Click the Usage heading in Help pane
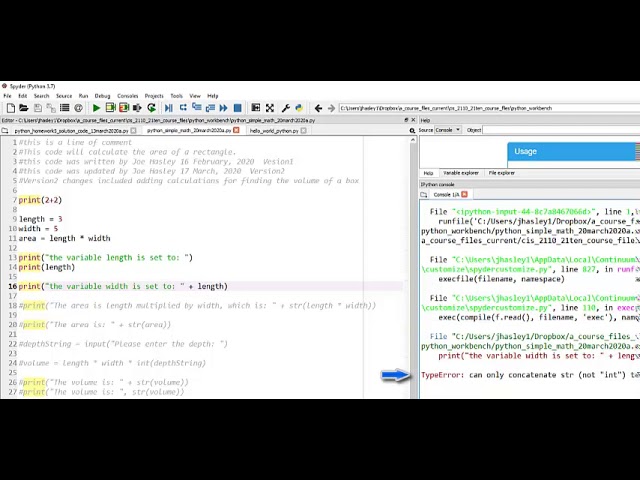The width and height of the screenshot is (640, 480). click(x=525, y=151)
